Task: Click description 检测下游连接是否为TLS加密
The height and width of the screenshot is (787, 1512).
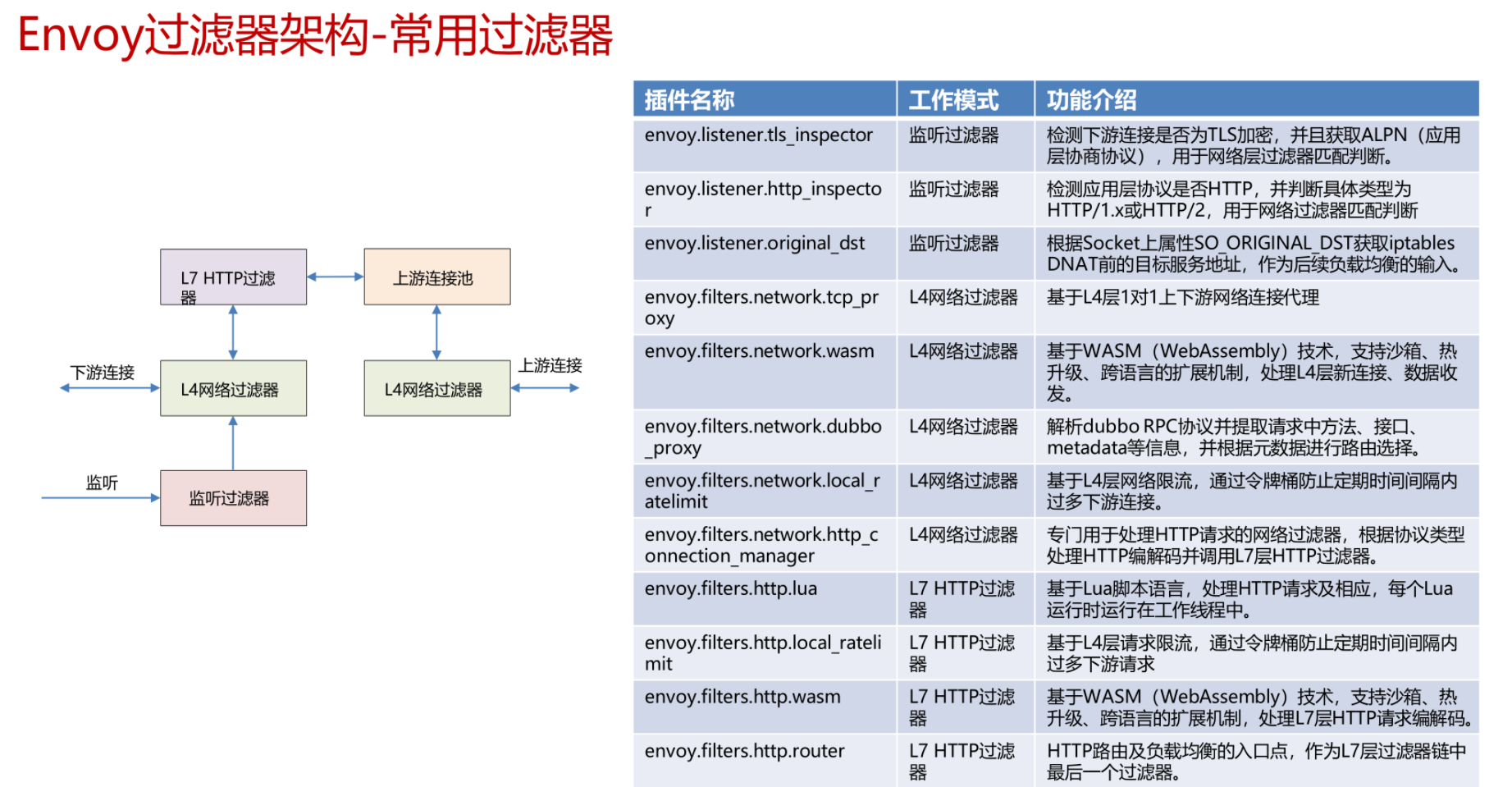Action: [x=1257, y=145]
